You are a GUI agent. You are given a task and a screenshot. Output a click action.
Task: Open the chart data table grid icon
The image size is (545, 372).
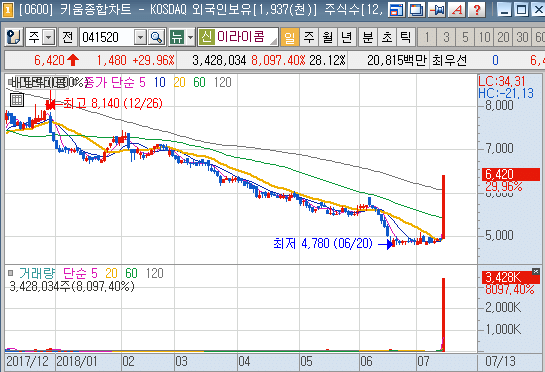pos(16,100)
